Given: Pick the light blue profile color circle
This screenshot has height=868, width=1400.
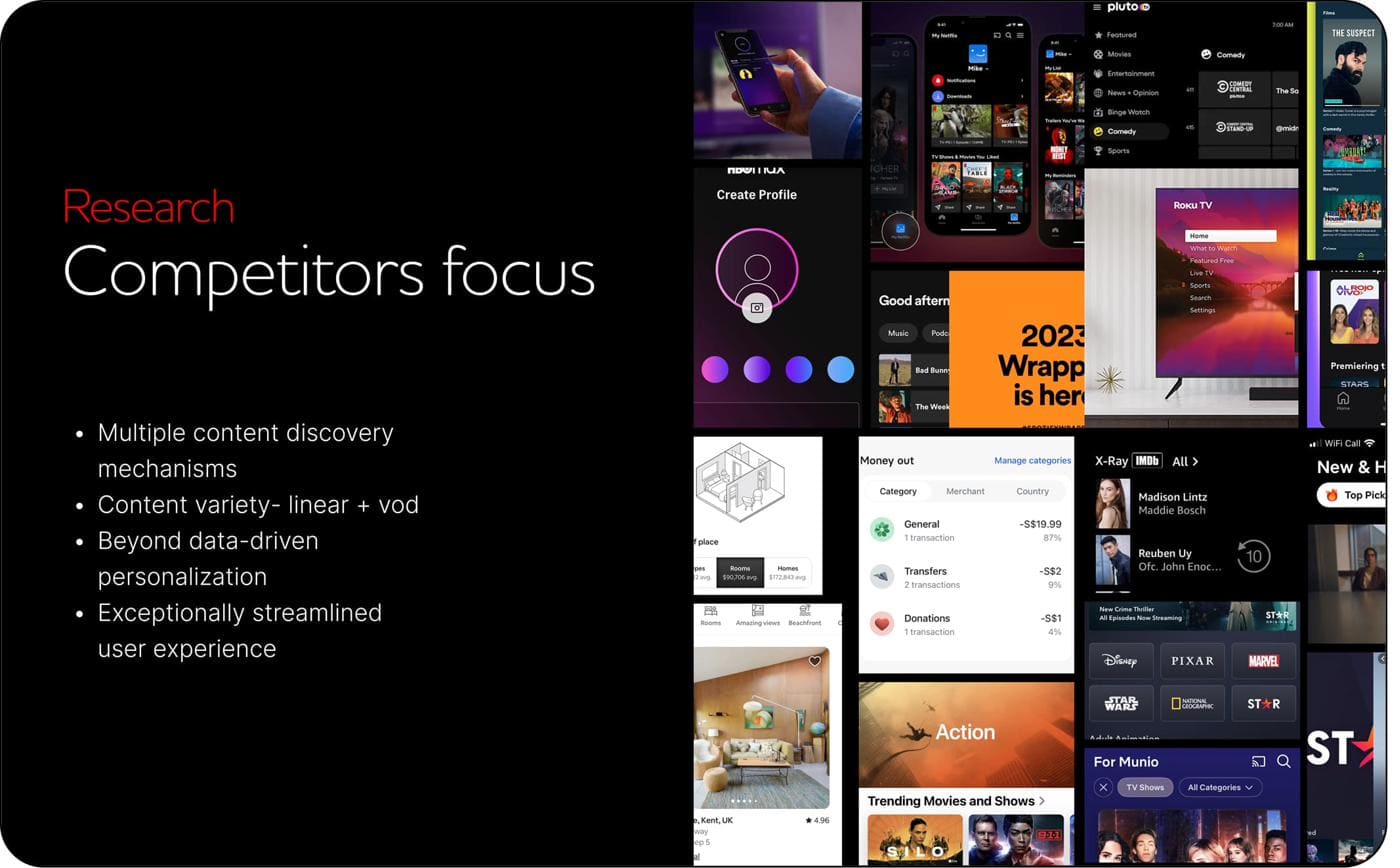Looking at the screenshot, I should click(841, 369).
